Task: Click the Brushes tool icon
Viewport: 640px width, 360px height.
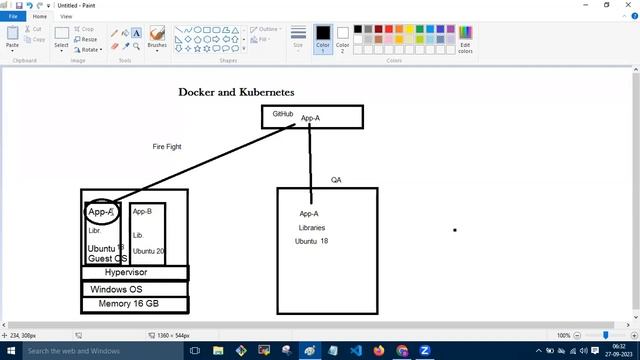Action: 157,33
